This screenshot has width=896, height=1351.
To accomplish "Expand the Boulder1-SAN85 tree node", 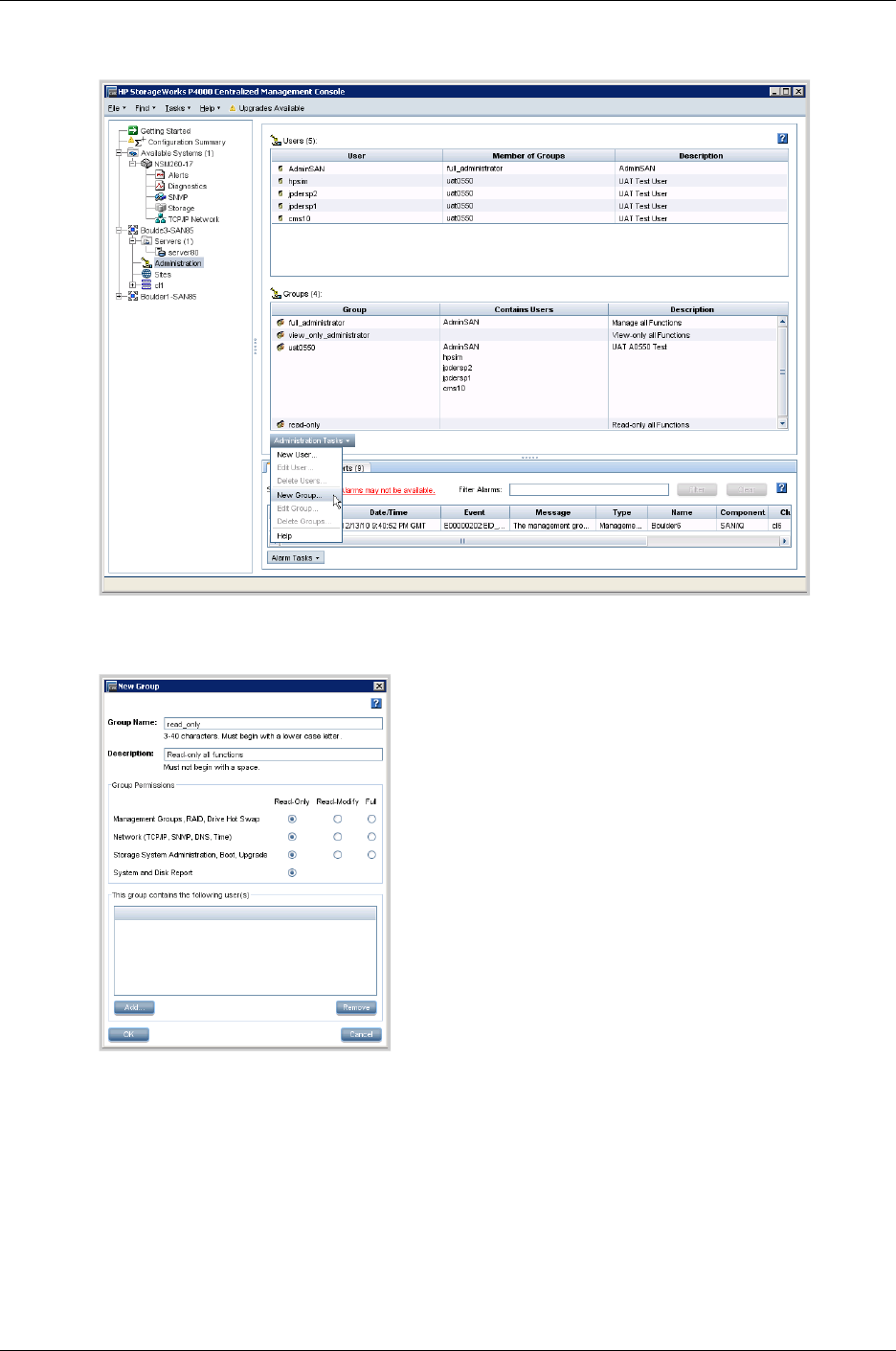I will coord(120,297).
